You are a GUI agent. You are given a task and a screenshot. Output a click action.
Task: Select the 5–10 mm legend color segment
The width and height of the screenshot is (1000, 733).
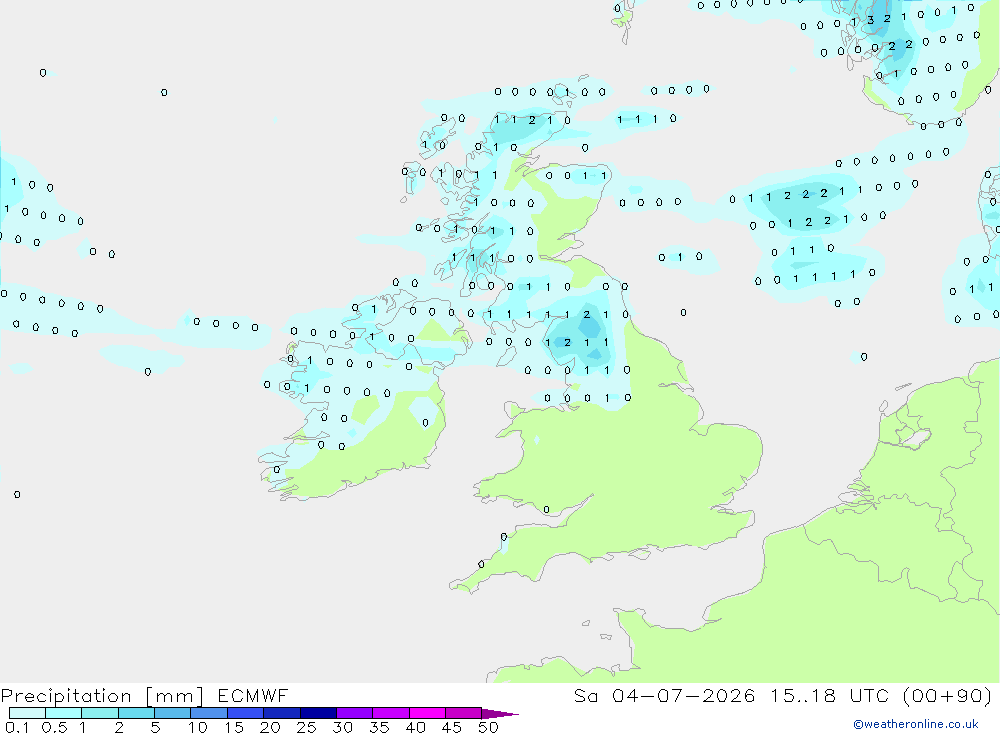point(172,713)
